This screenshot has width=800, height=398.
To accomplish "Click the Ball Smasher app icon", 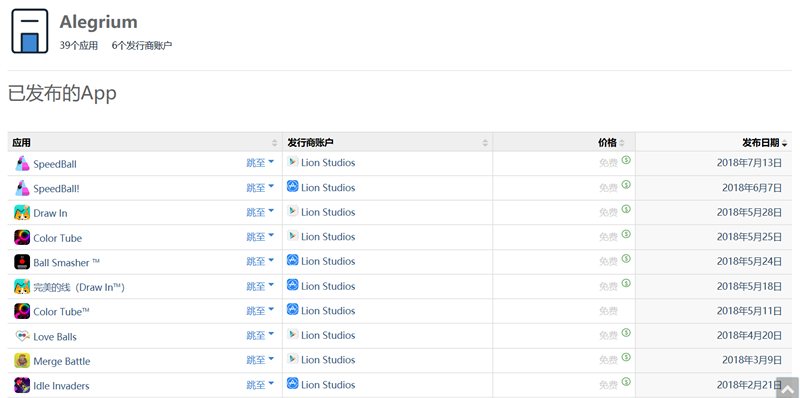I will (x=22, y=262).
